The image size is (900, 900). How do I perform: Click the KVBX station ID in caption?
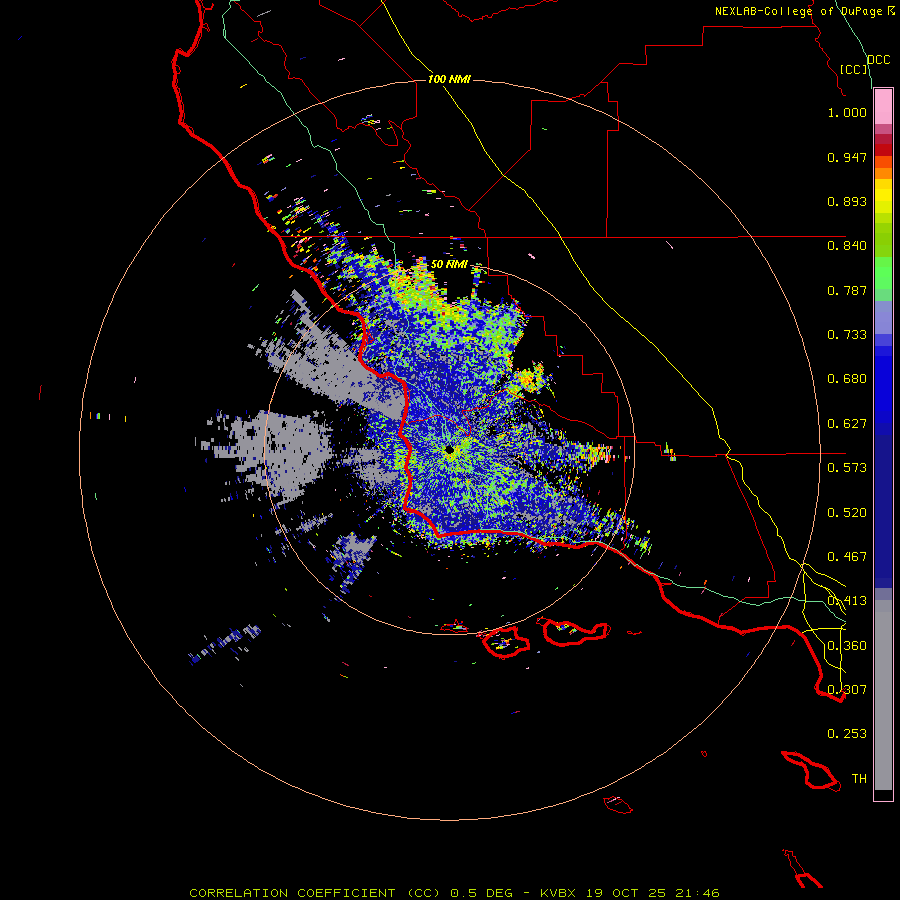tap(557, 893)
